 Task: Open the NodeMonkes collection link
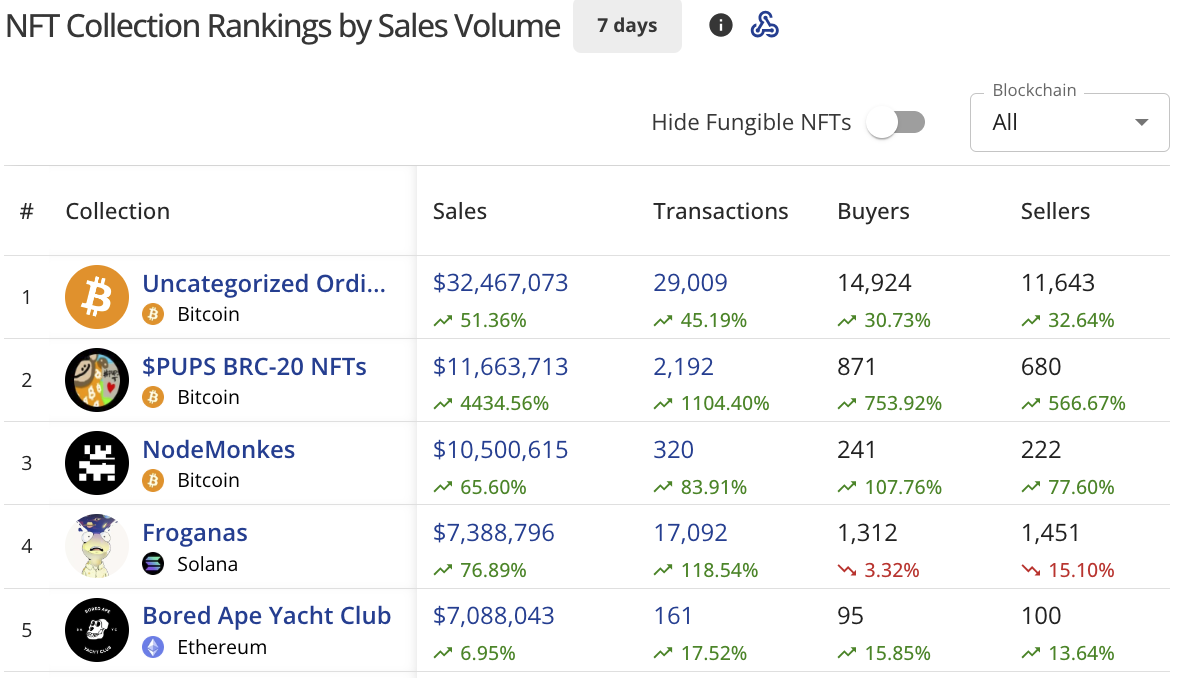coord(219,449)
